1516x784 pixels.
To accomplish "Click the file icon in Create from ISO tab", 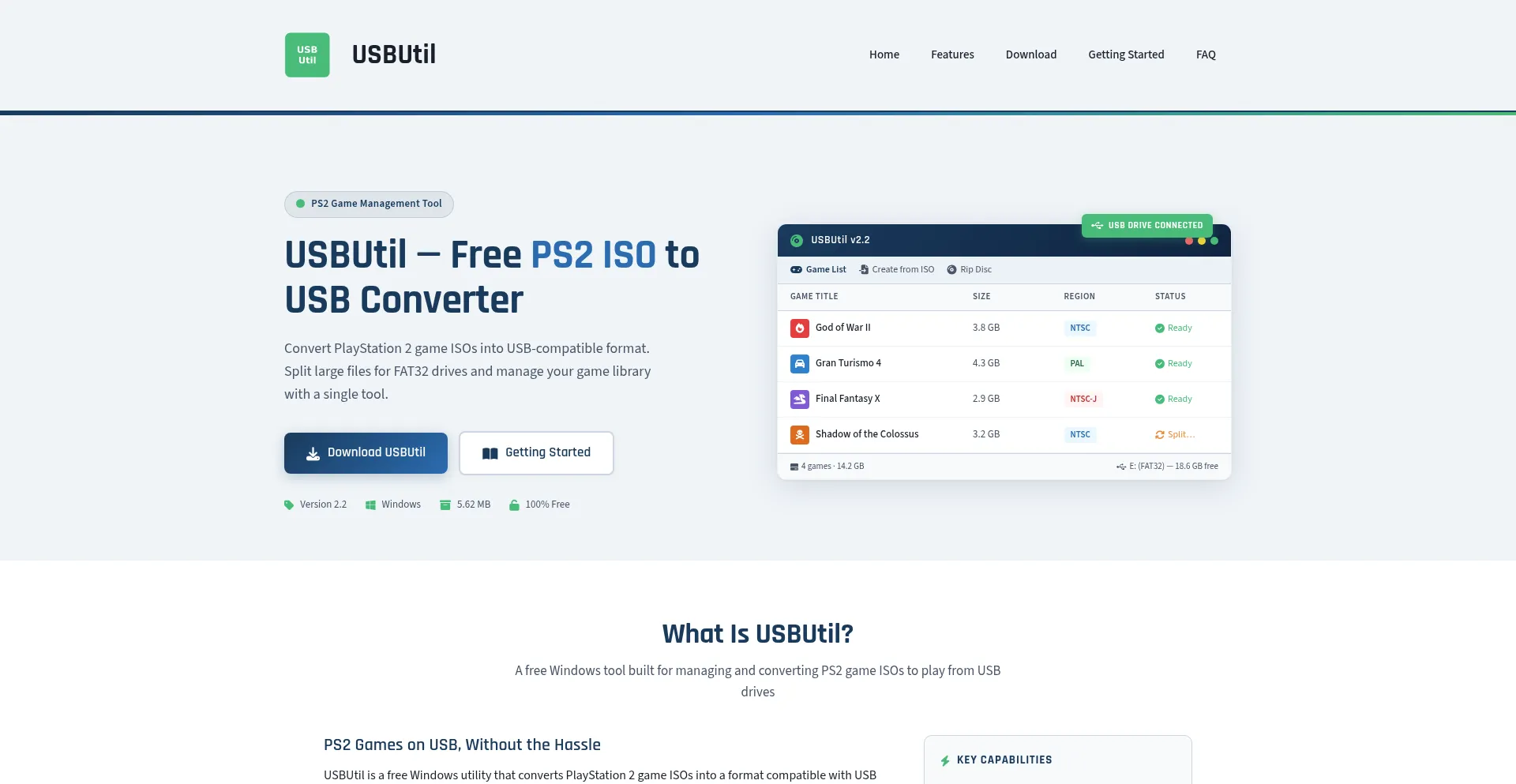I will 864,270.
